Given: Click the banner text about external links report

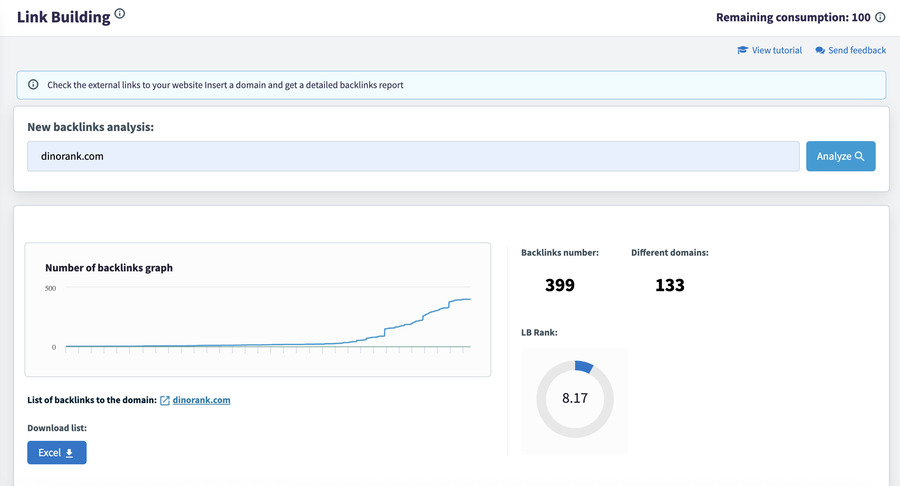Looking at the screenshot, I should 225,85.
